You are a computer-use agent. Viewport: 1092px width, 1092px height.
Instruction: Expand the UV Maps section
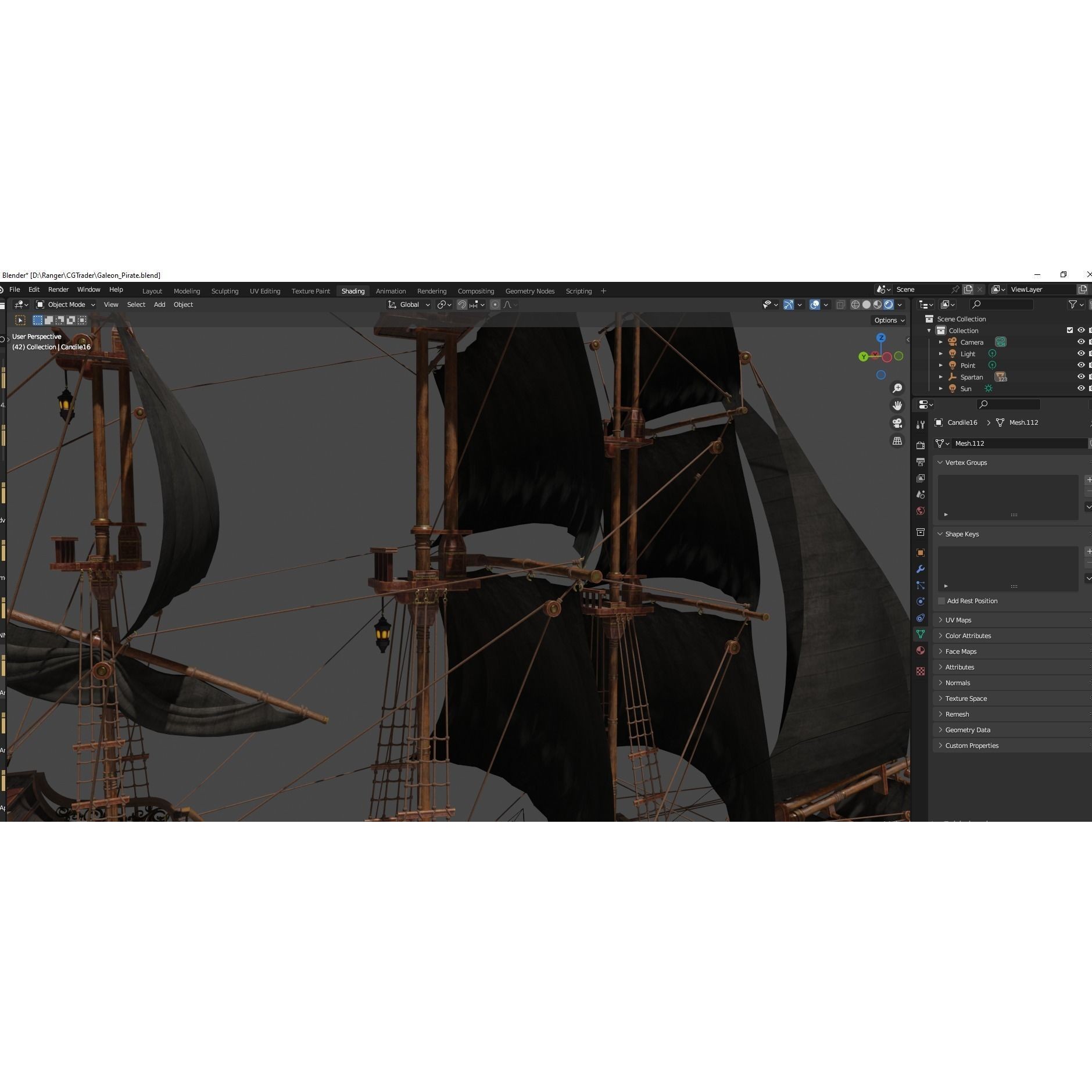[x=958, y=620]
